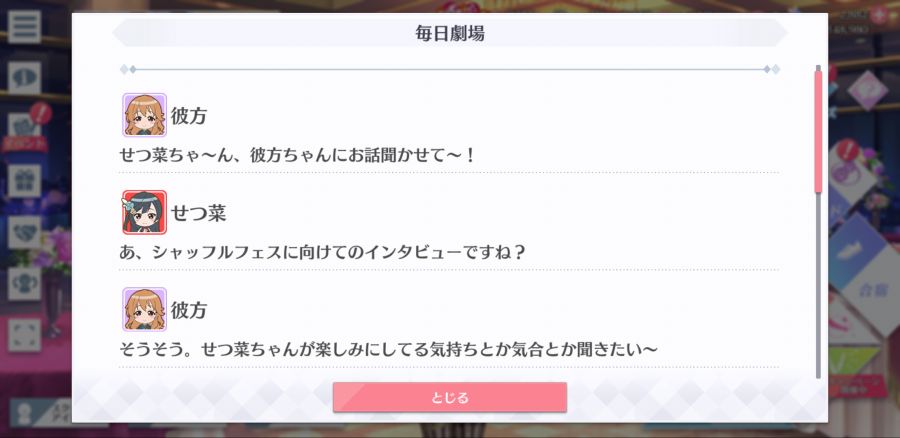Toggle the fullscreen expand-corners icon
Viewport: 900px width, 438px height.
point(24,335)
